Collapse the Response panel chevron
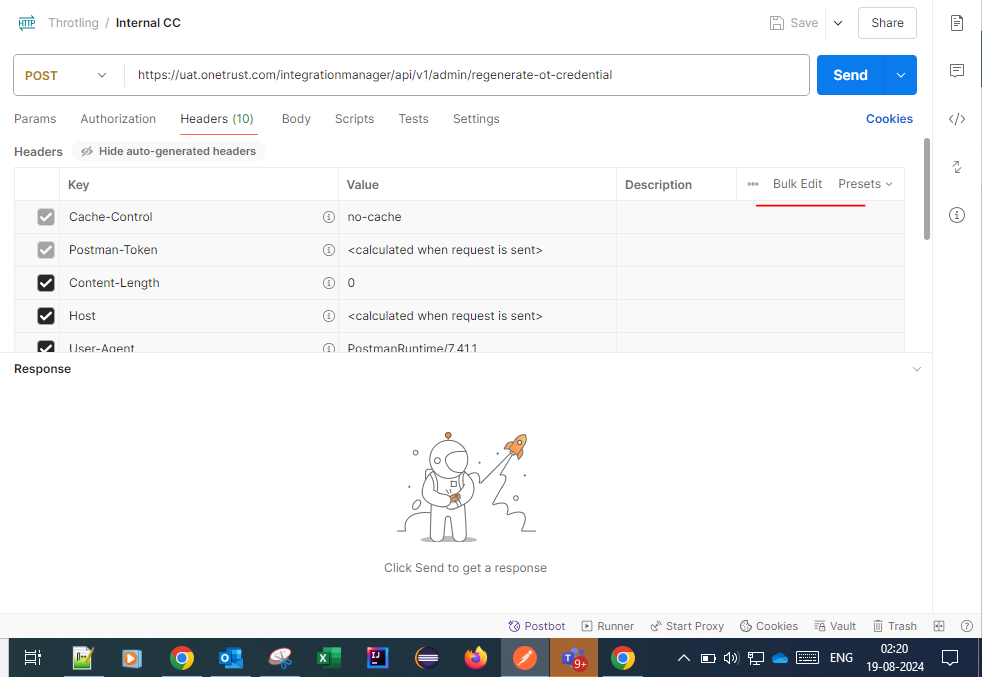The image size is (982, 677). click(916, 369)
